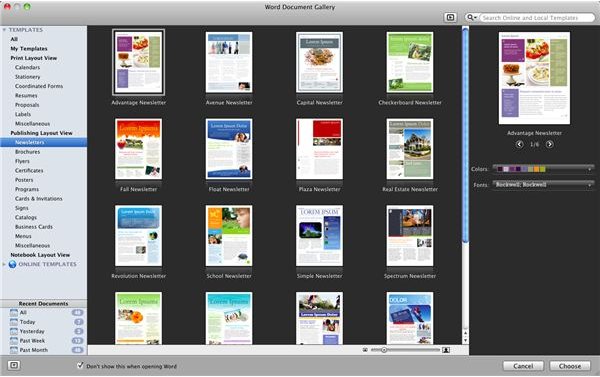This screenshot has height=377, width=600.
Task: Open the Colors dropdown
Action: (x=543, y=169)
